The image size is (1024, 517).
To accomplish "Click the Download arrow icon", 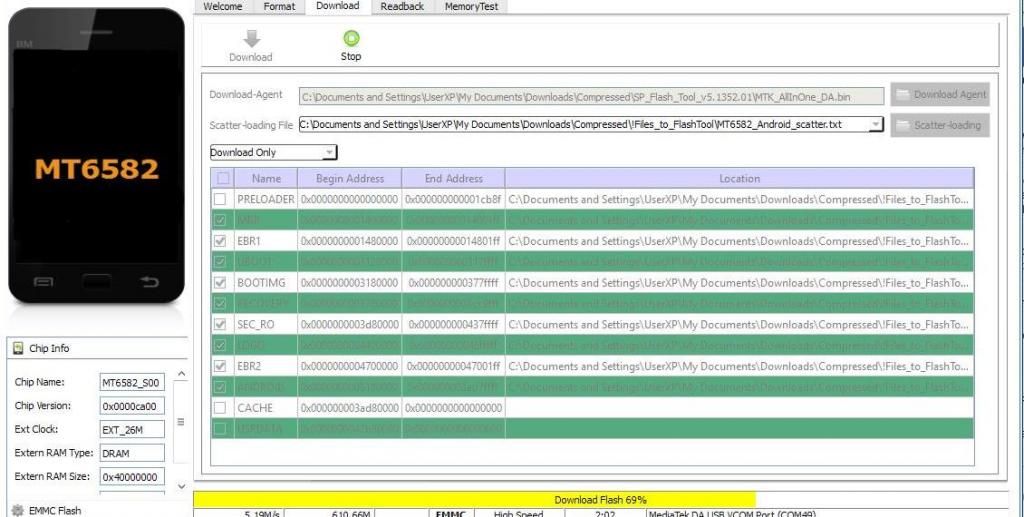I will coord(251,38).
